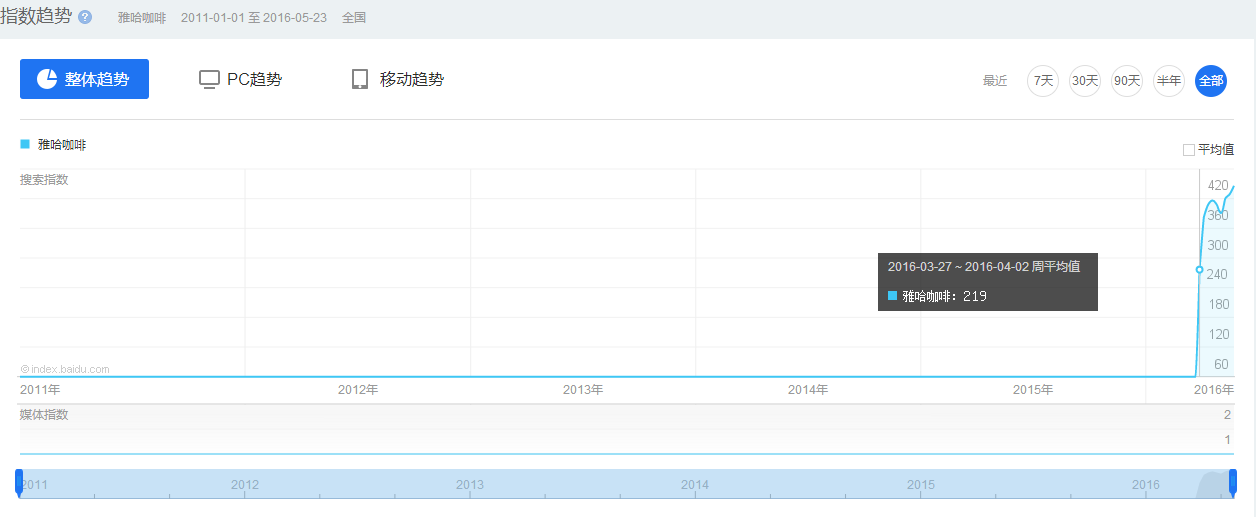Switch to the PC趋势 tab
This screenshot has width=1256, height=517.
tap(240, 79)
